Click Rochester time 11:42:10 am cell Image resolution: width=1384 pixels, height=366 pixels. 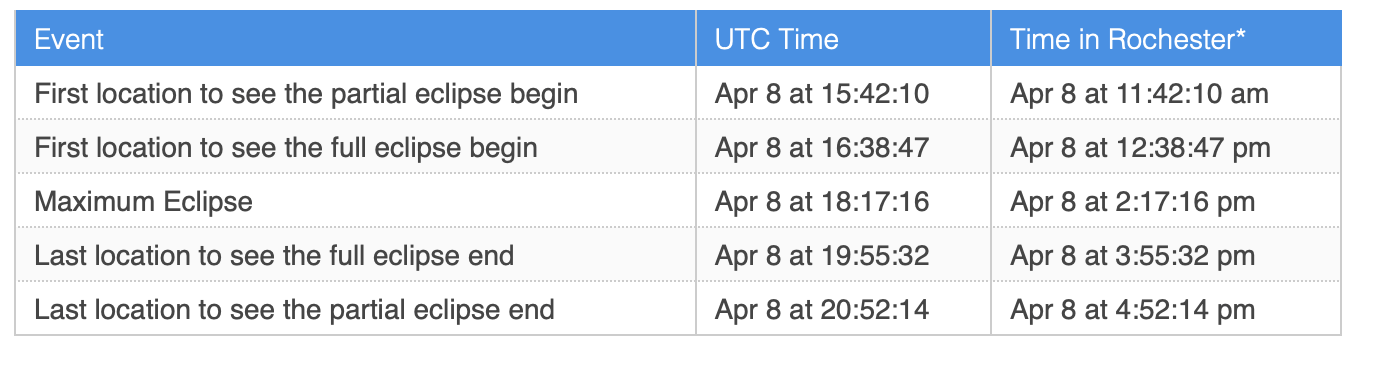[x=1166, y=94]
